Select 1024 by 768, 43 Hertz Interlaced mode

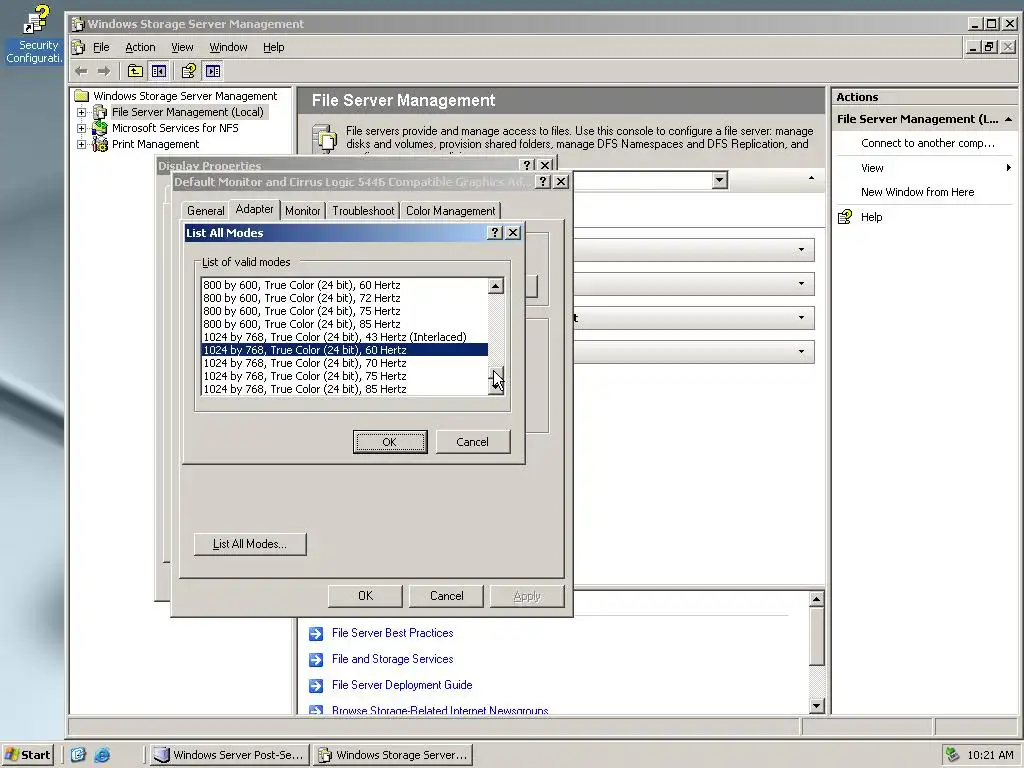pos(345,337)
